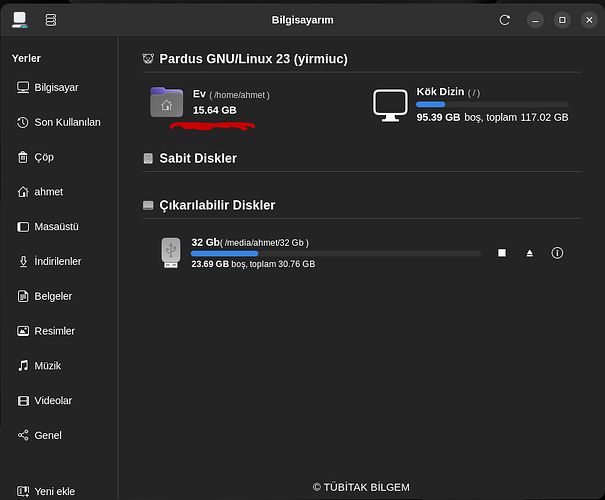This screenshot has height=500, width=605.
Task: Click the share icon of Genel
Action: (x=23, y=435)
